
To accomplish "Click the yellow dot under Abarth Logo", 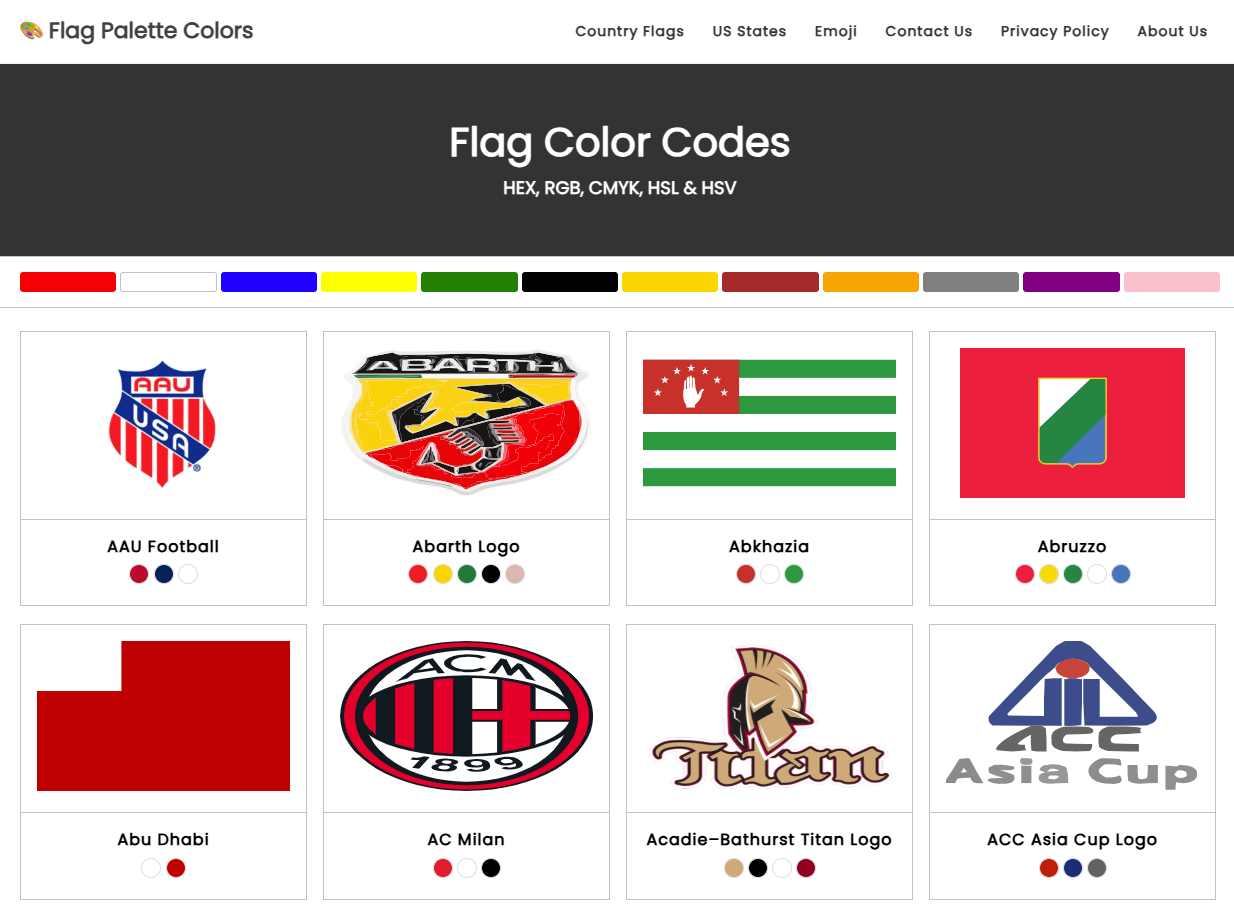I will point(442,574).
